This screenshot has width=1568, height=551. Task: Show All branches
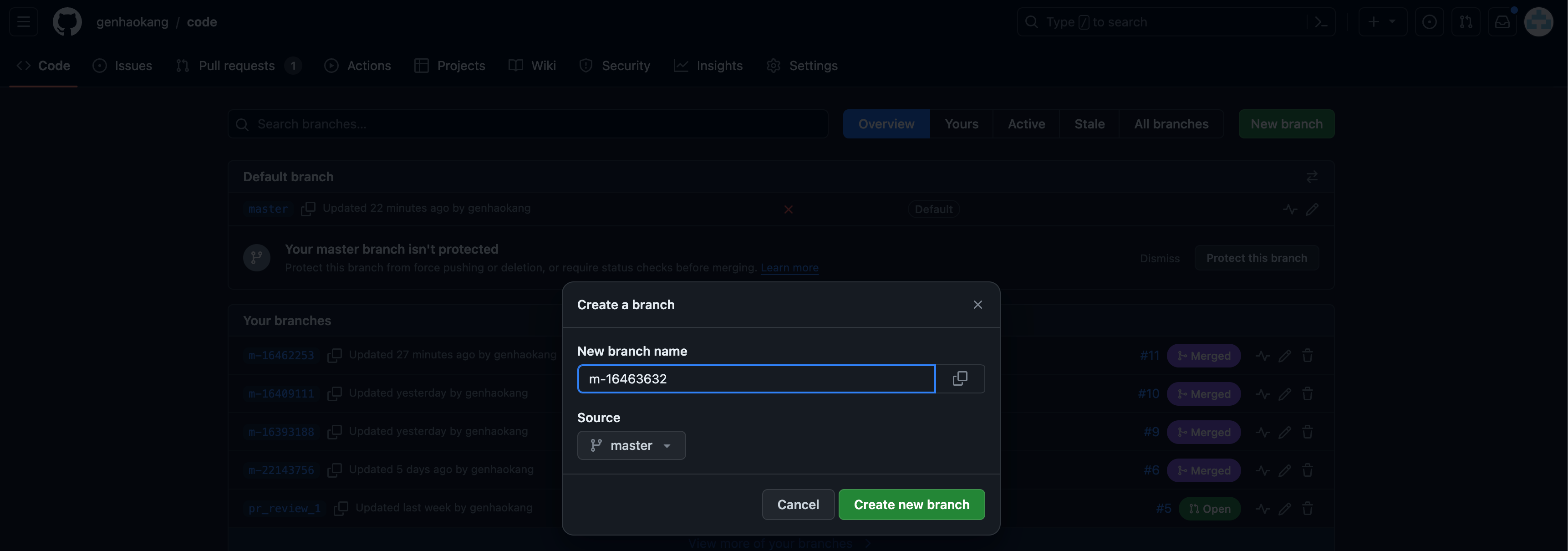pos(1171,124)
